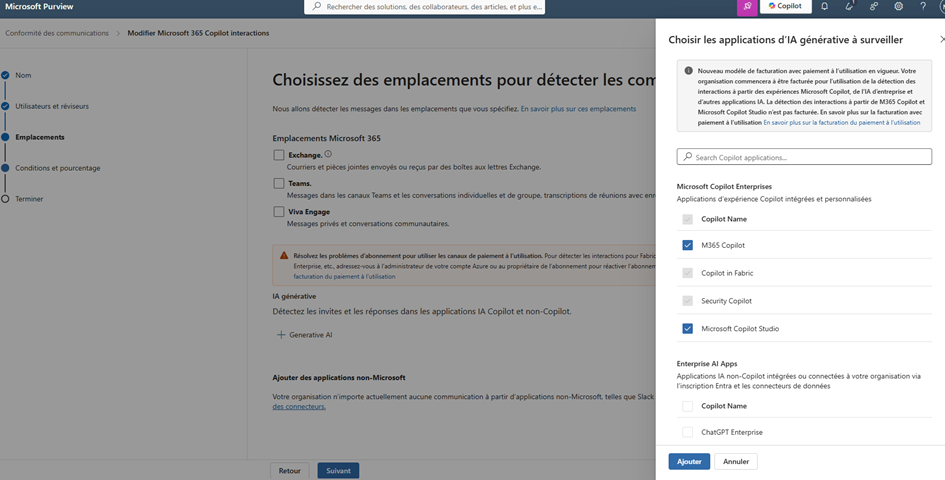Viewport: 945px width, 480px height.
Task: Close the generative AI apps panel
Action: (941, 39)
